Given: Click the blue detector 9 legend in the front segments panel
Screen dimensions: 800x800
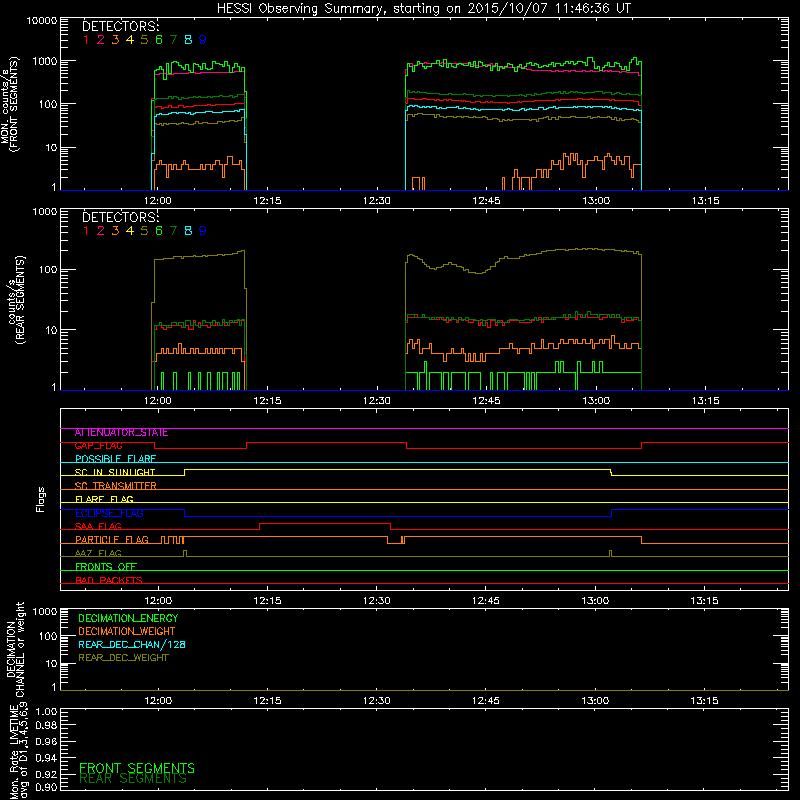Looking at the screenshot, I should pyautogui.click(x=203, y=39).
